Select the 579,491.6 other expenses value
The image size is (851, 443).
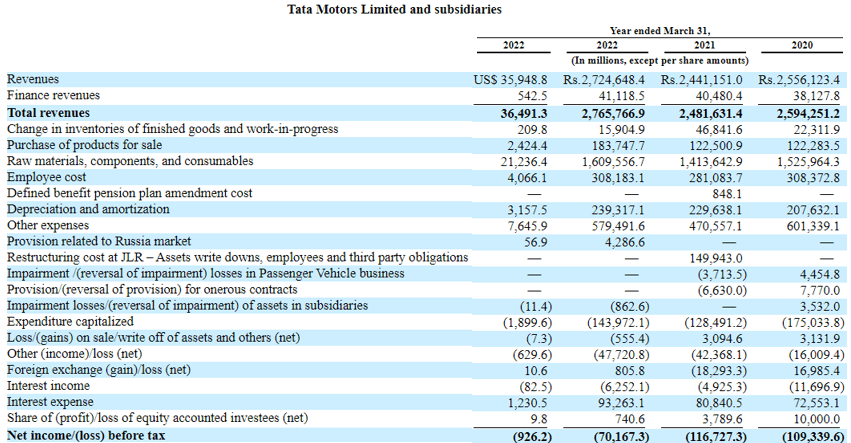coord(618,226)
